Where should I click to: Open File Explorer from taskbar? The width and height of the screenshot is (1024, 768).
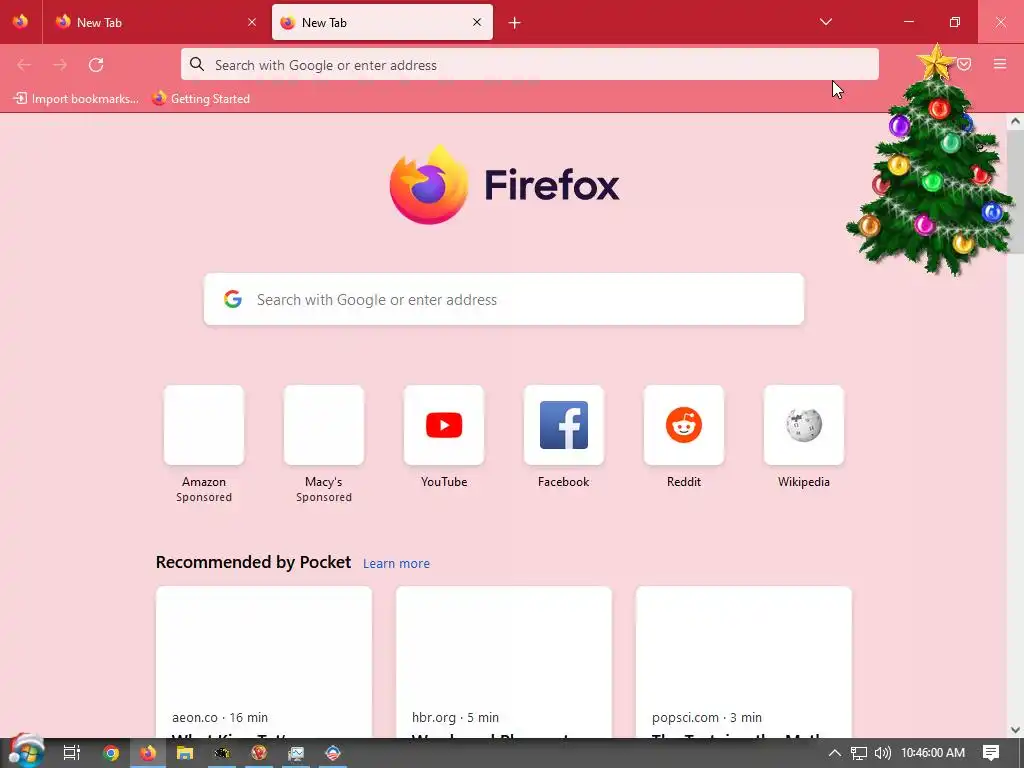click(185, 753)
